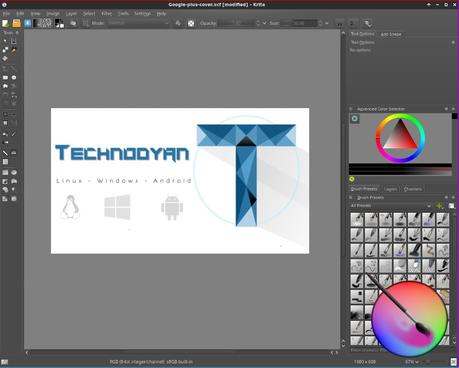Click the shade selector gradient bar

[400, 169]
